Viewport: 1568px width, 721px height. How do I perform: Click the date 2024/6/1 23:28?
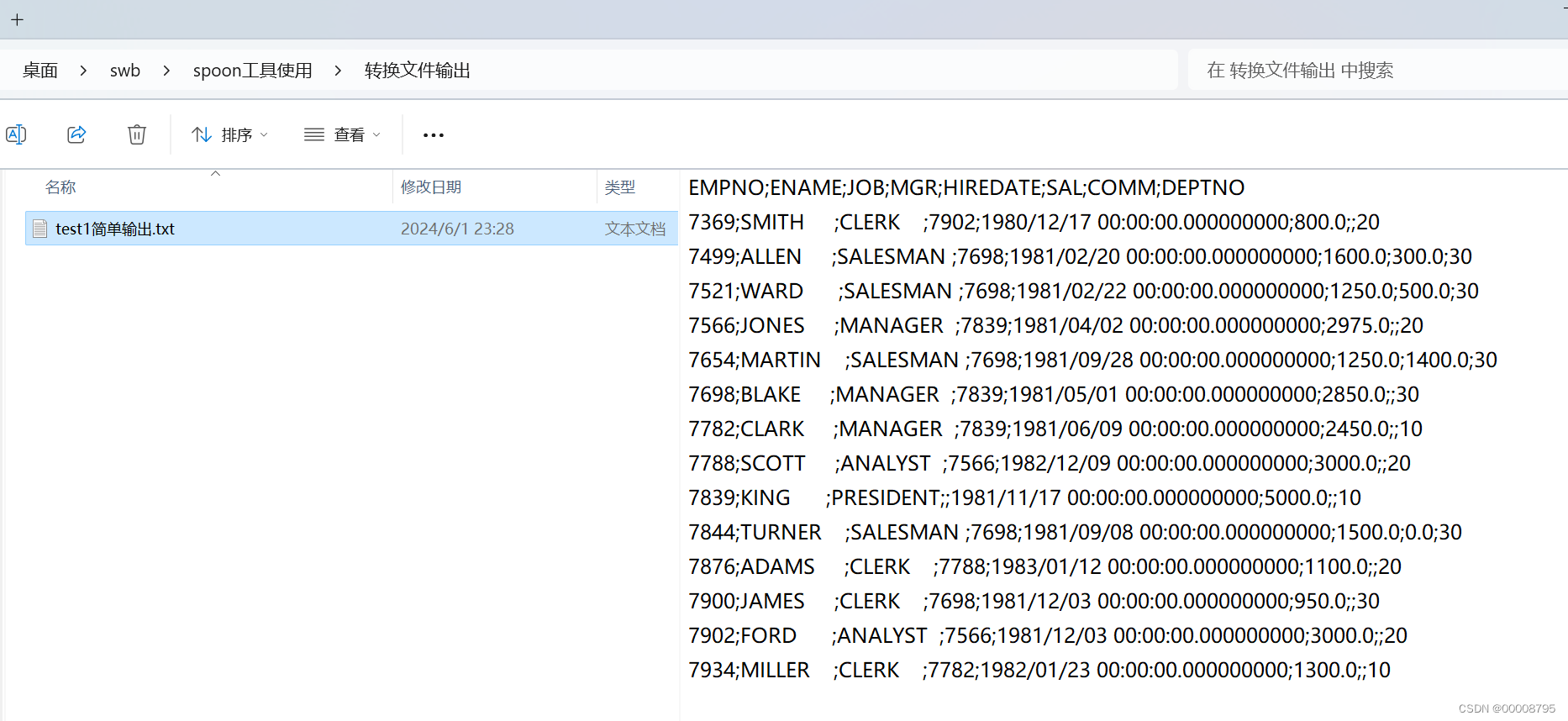pos(457,229)
